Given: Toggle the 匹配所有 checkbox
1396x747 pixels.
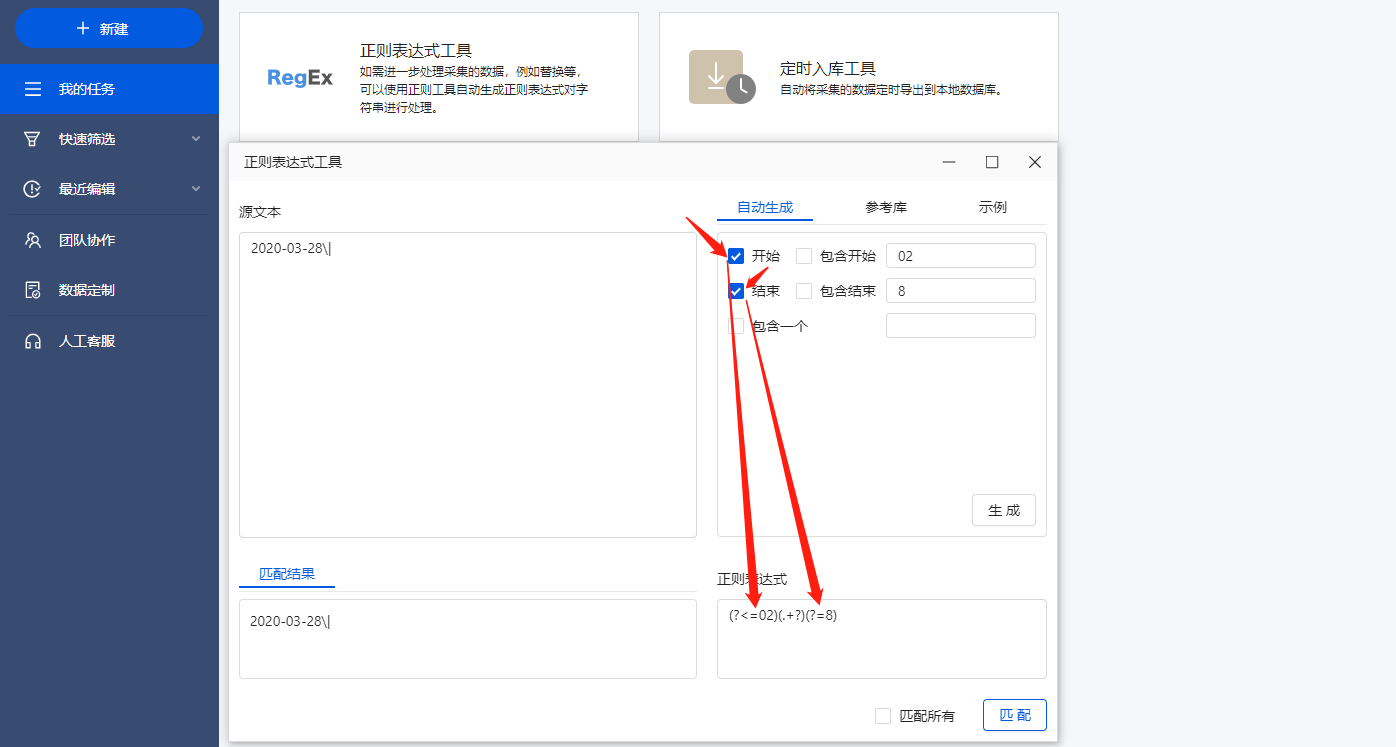Looking at the screenshot, I should [x=883, y=716].
